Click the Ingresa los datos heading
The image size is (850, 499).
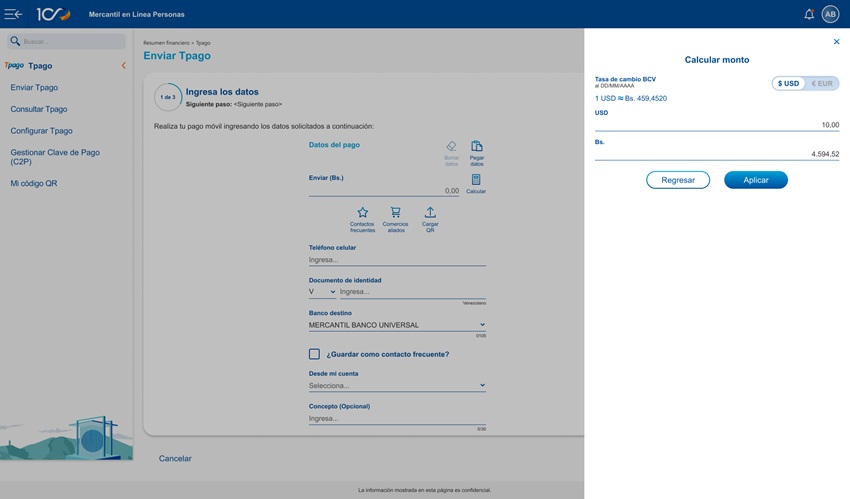click(222, 92)
